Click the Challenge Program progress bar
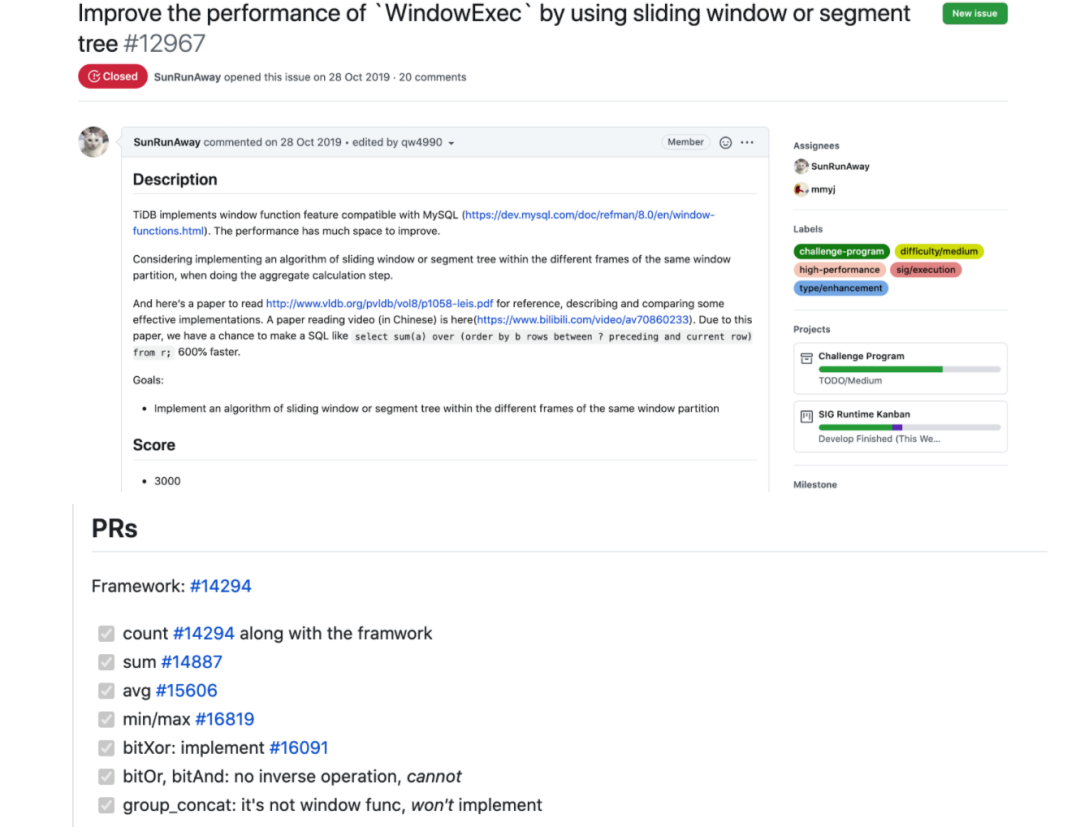Image resolution: width=1080 pixels, height=832 pixels. pos(909,369)
